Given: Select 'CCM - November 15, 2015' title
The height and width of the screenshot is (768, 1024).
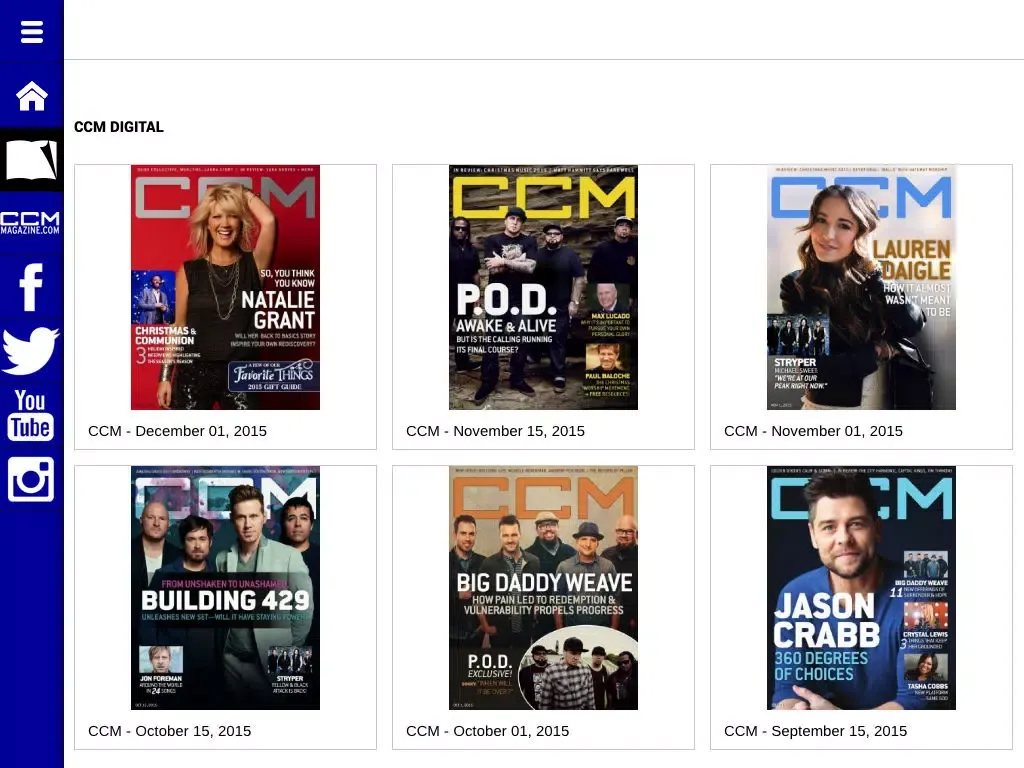Looking at the screenshot, I should click(496, 431).
